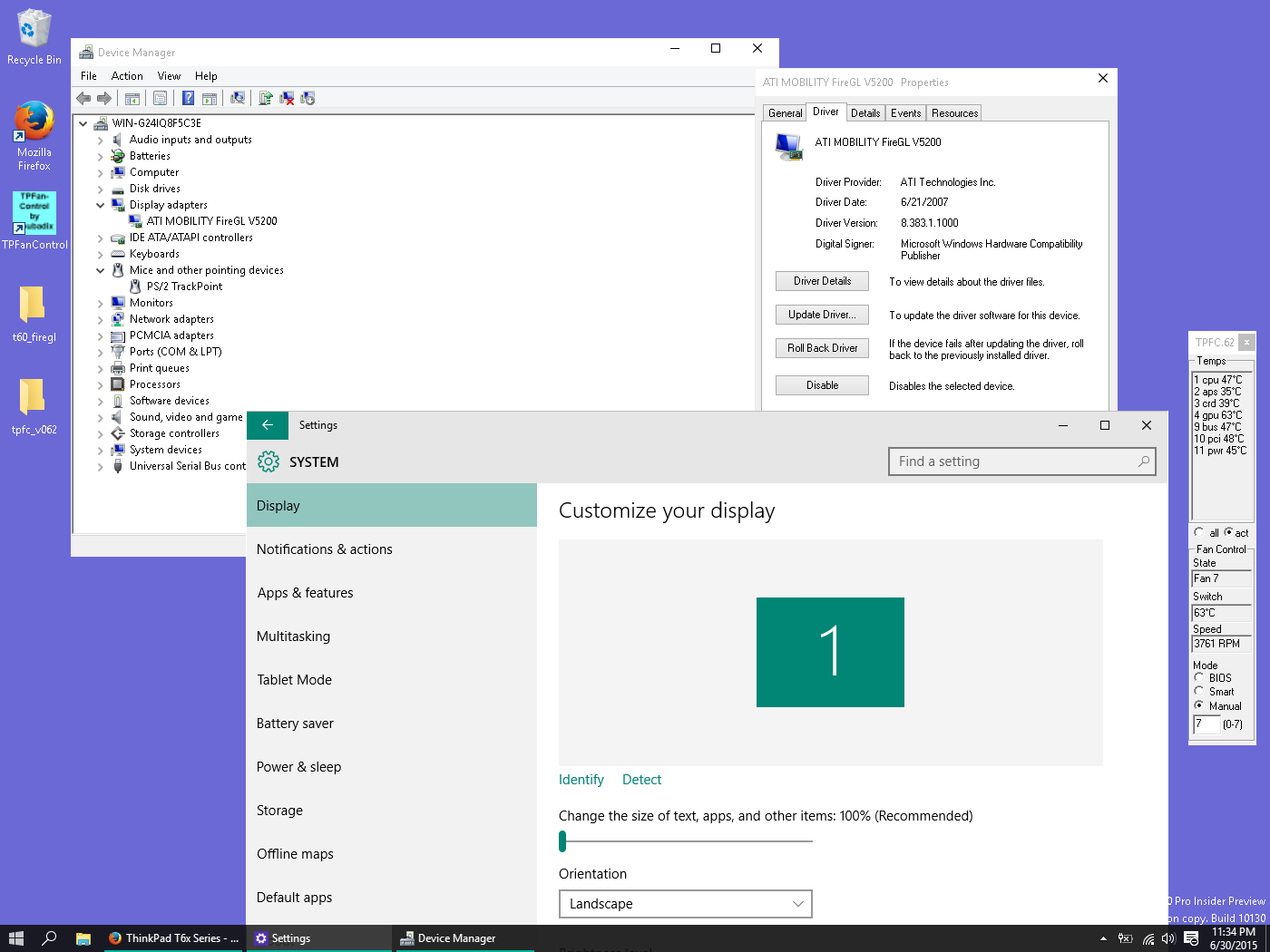Image resolution: width=1270 pixels, height=952 pixels.
Task: Click Settings back arrow button
Action: coord(268,424)
